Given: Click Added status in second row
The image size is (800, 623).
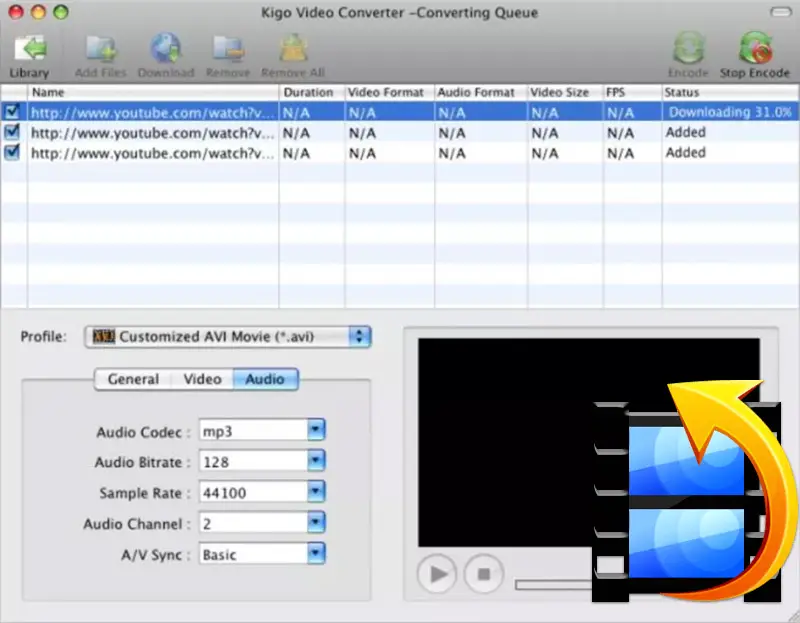Looking at the screenshot, I should pos(686,133).
